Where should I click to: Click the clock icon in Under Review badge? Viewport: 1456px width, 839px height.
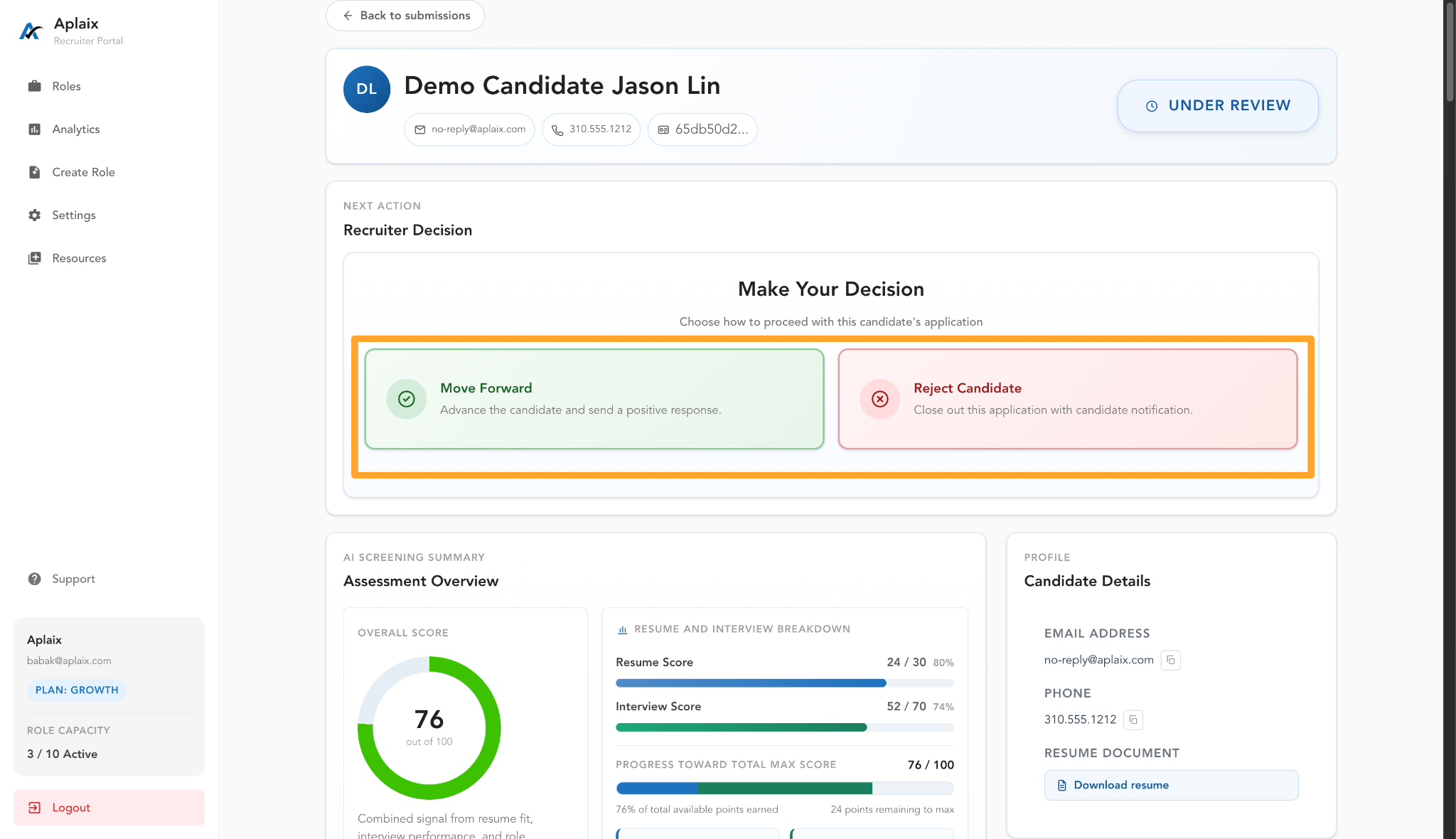[x=1152, y=106]
